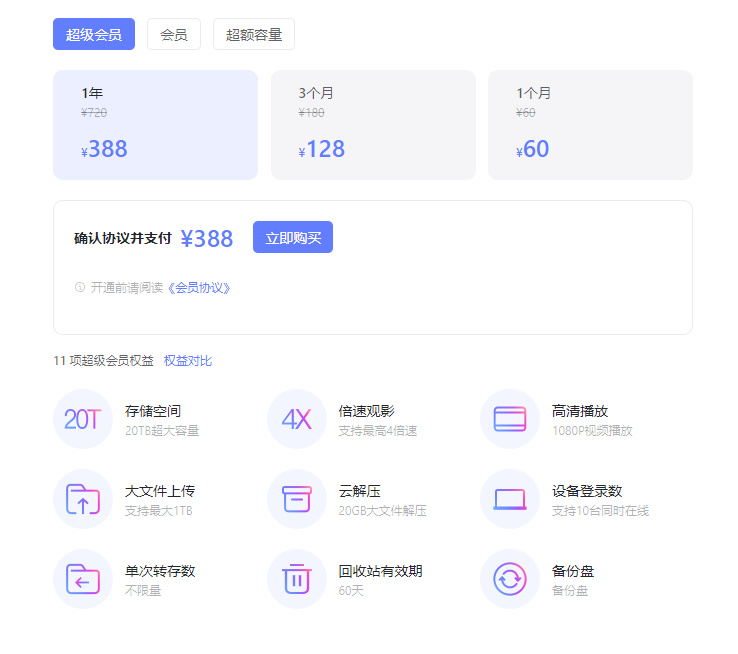Image resolution: width=738 pixels, height=654 pixels.
Task: Click the recycle bin validity trash icon
Action: click(x=297, y=579)
